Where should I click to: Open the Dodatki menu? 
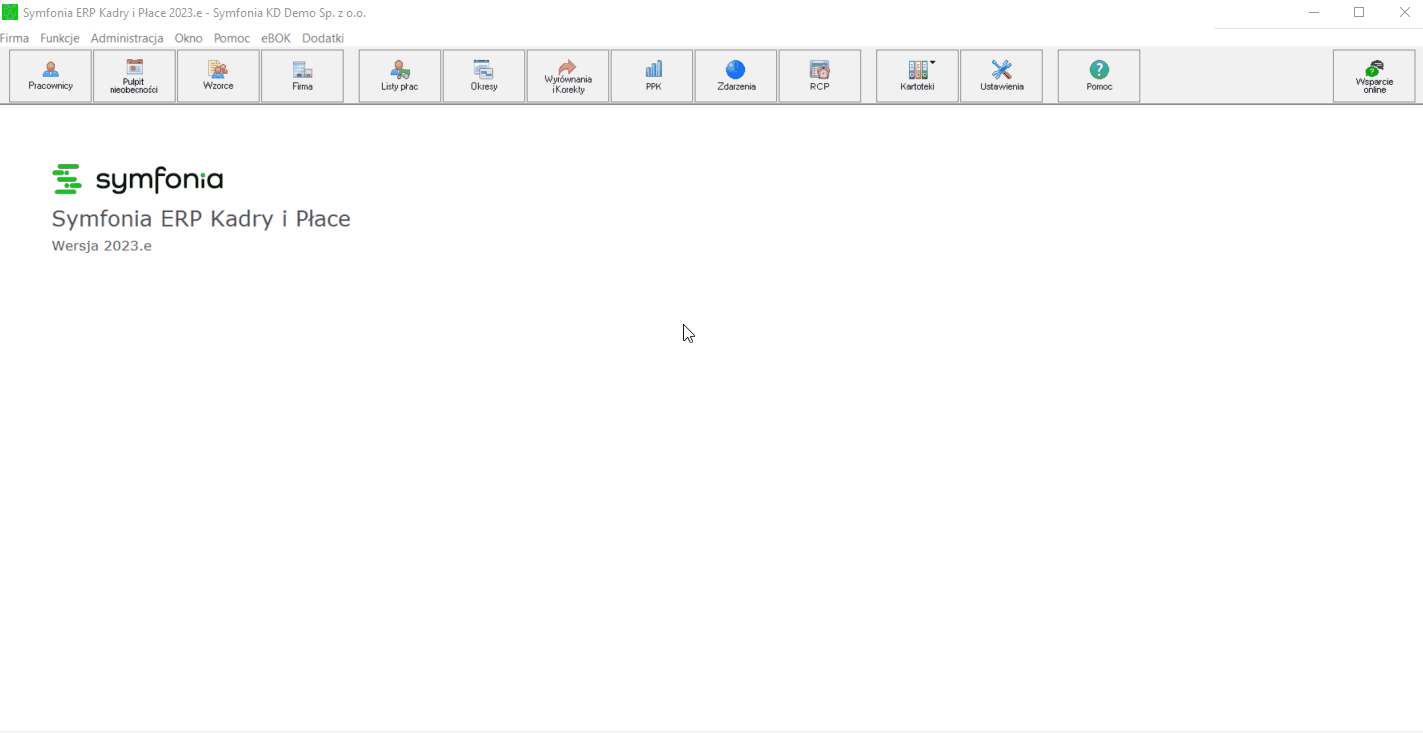pyautogui.click(x=323, y=38)
